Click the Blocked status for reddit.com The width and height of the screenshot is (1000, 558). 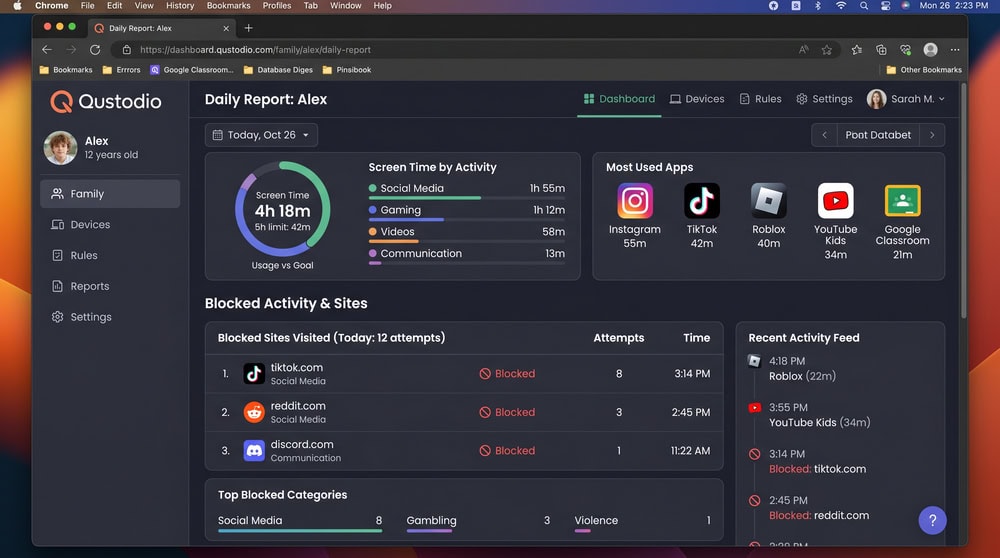tap(507, 412)
